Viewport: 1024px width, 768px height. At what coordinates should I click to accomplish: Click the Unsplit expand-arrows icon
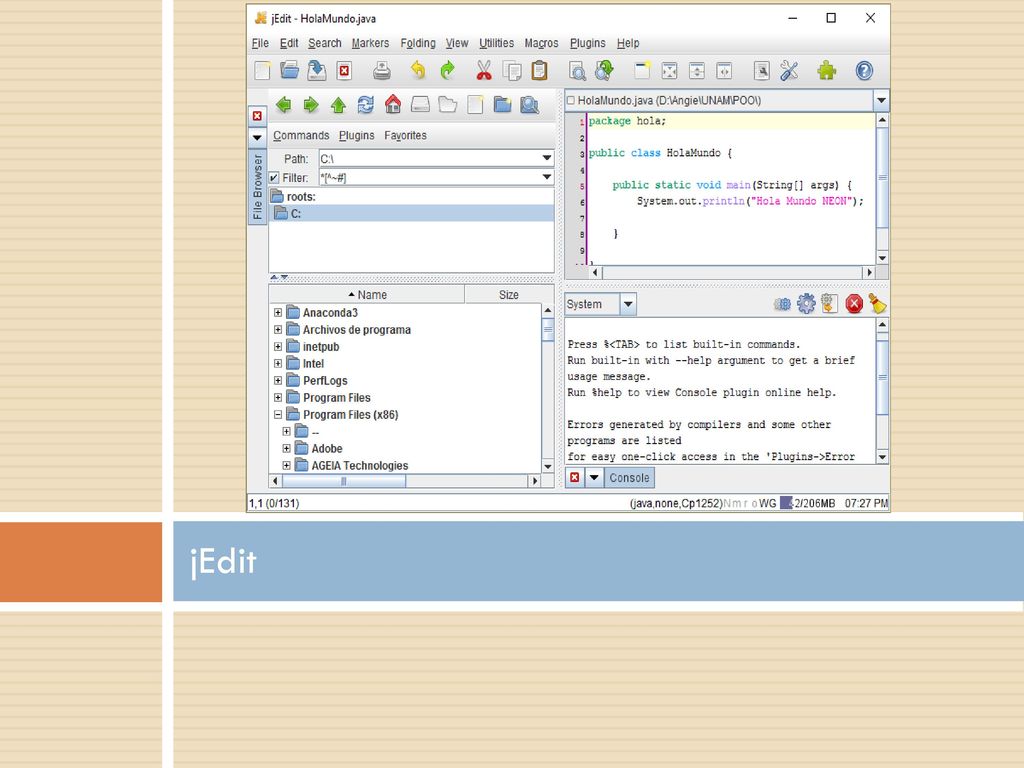point(669,71)
